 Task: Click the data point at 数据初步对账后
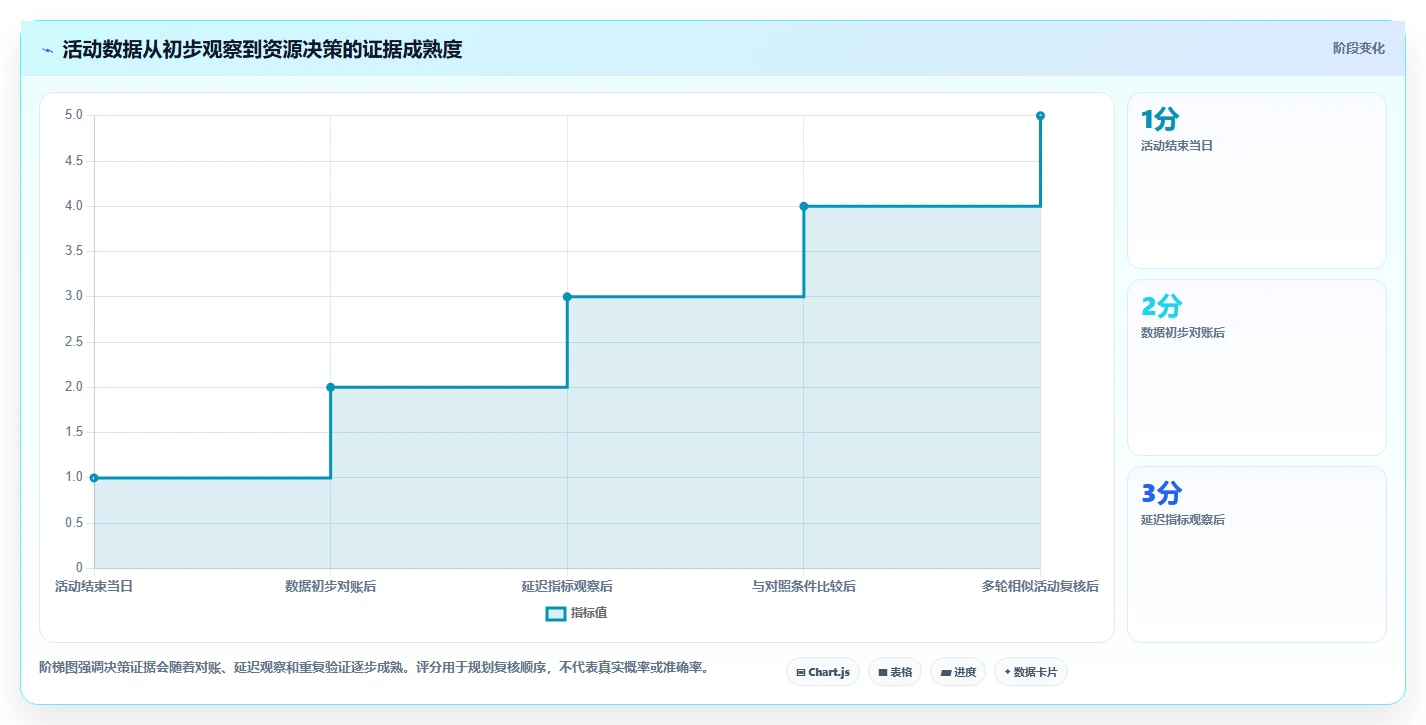tap(330, 387)
